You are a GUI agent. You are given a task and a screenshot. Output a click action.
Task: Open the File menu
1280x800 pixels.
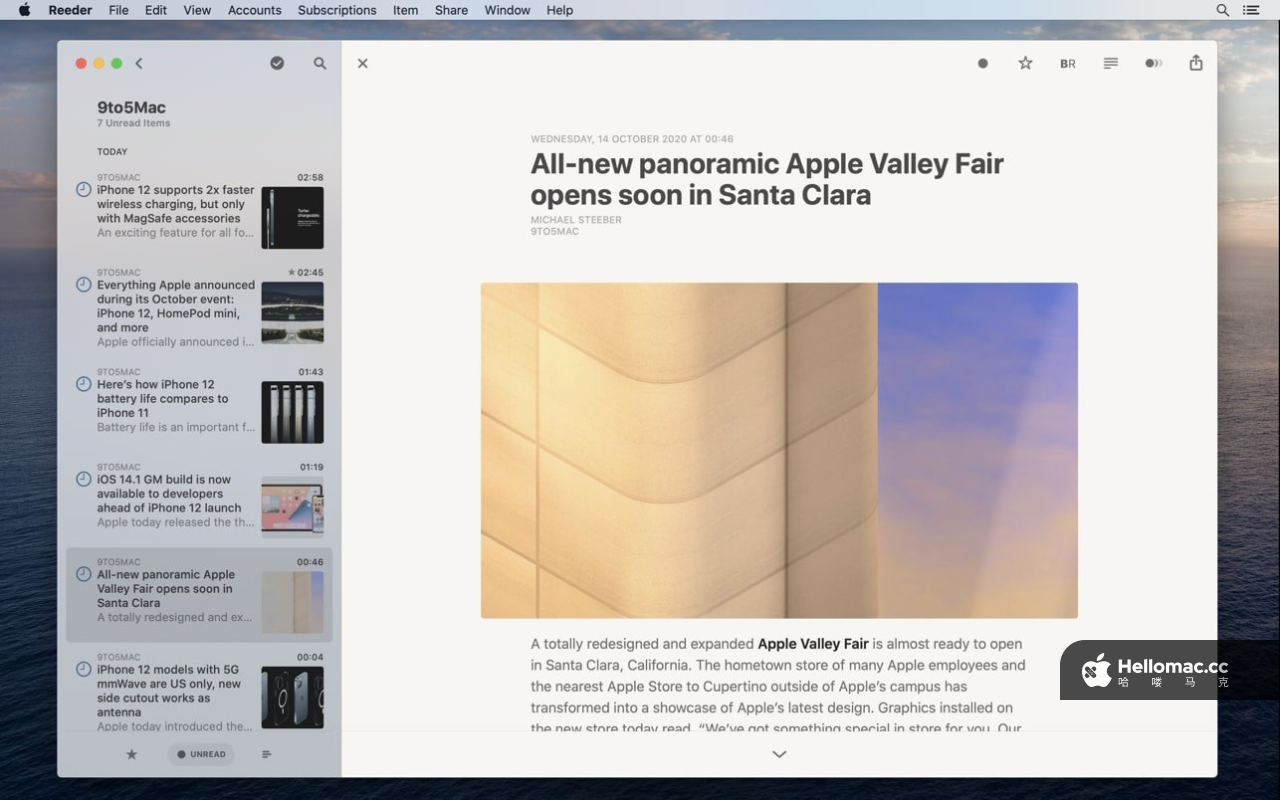[118, 10]
